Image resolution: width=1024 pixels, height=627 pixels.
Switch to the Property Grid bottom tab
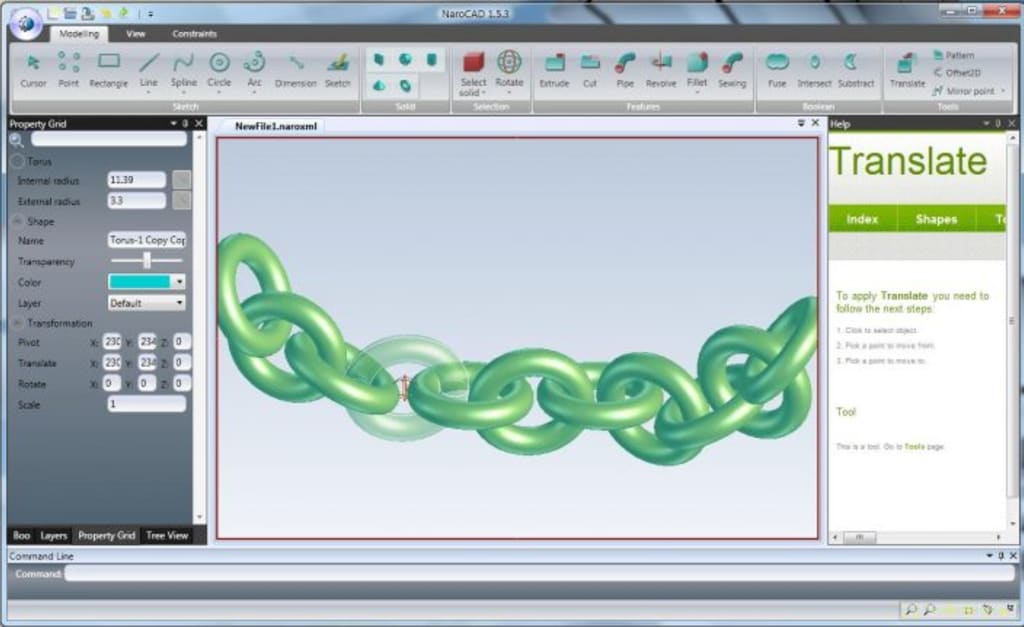[106, 536]
